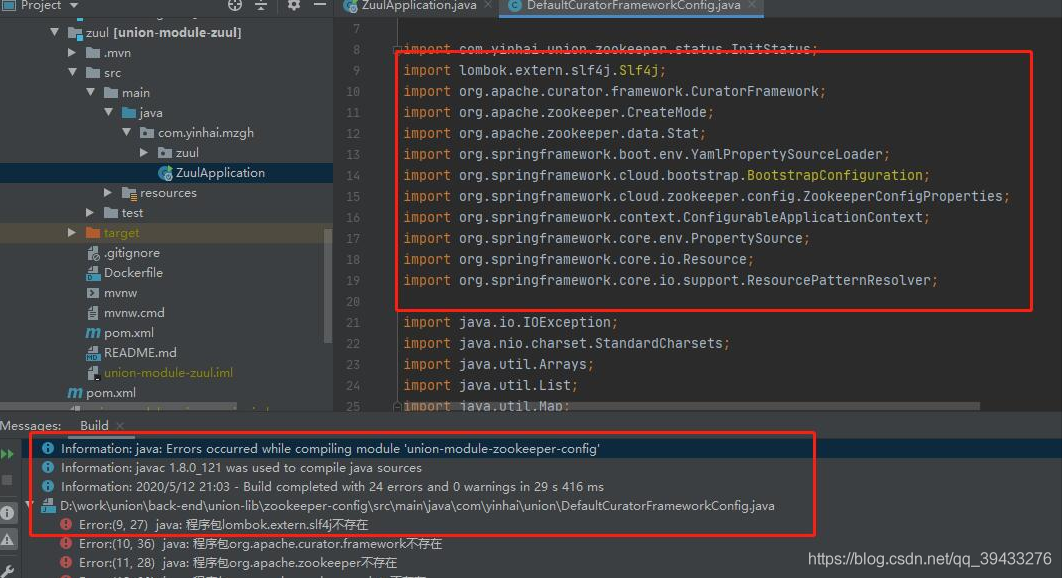Image resolution: width=1062 pixels, height=578 pixels.
Task: Select the mvnw.cmd file
Action: point(133,312)
